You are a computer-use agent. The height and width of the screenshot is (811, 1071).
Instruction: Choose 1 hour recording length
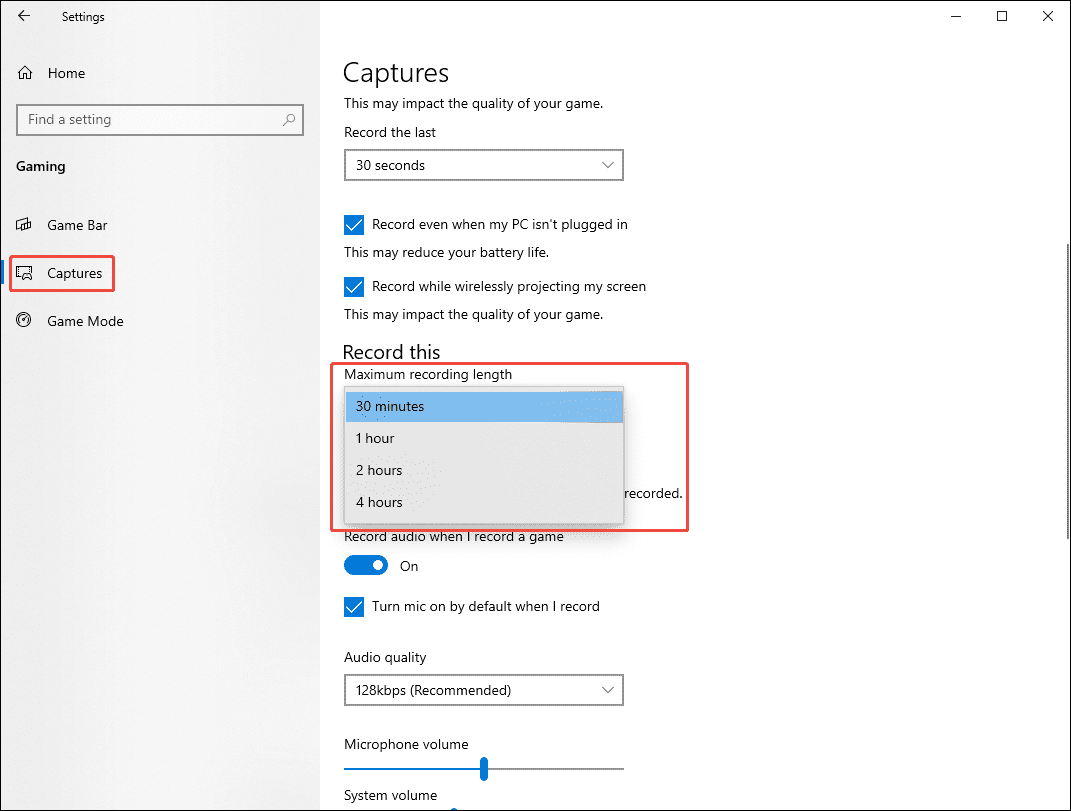(x=484, y=439)
